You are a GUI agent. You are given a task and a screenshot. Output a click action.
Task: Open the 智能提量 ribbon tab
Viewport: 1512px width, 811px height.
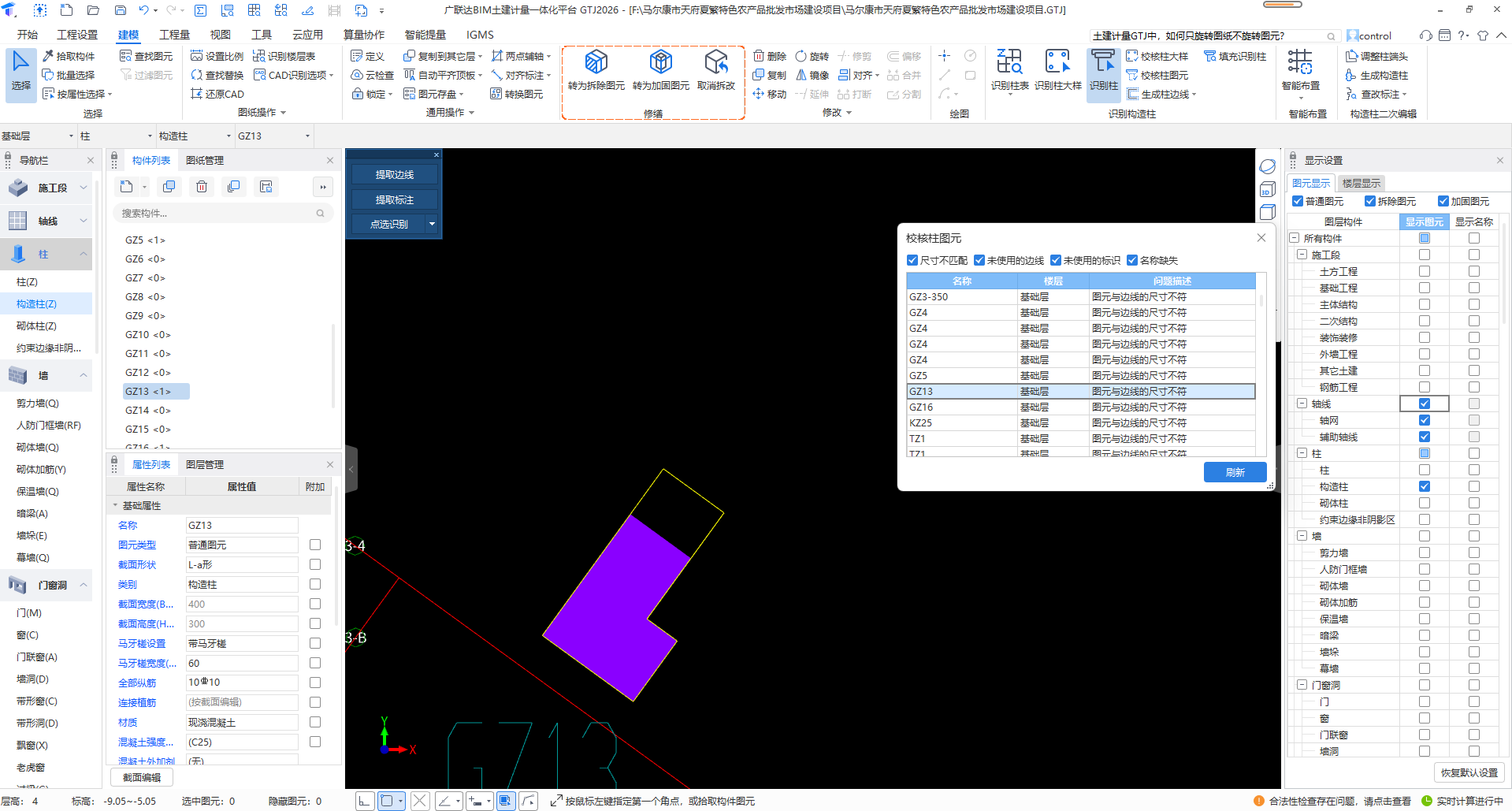tap(425, 35)
